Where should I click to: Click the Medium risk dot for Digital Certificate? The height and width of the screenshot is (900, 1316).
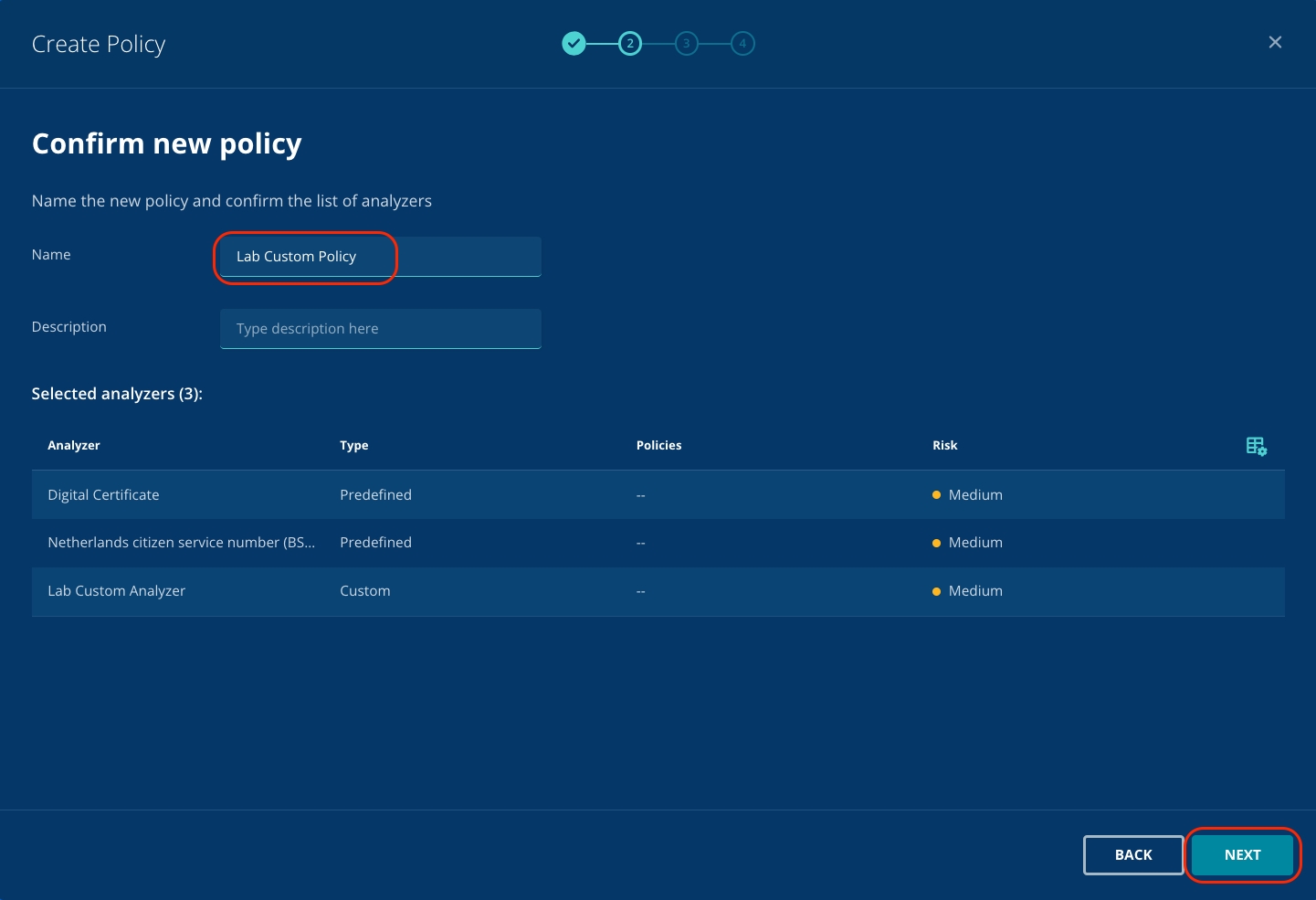coord(936,495)
